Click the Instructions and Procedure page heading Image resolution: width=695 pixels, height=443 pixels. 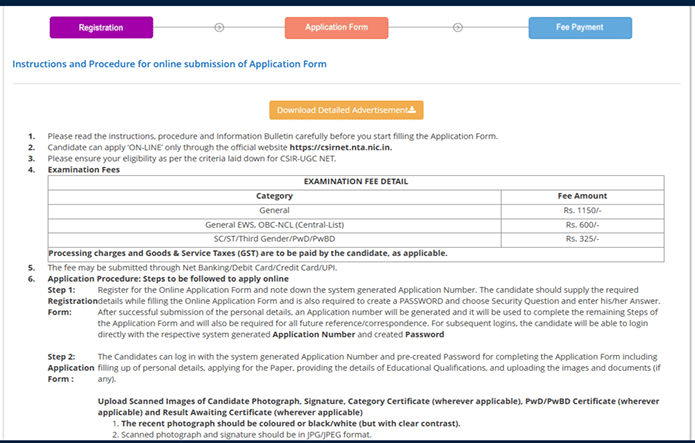[x=169, y=64]
